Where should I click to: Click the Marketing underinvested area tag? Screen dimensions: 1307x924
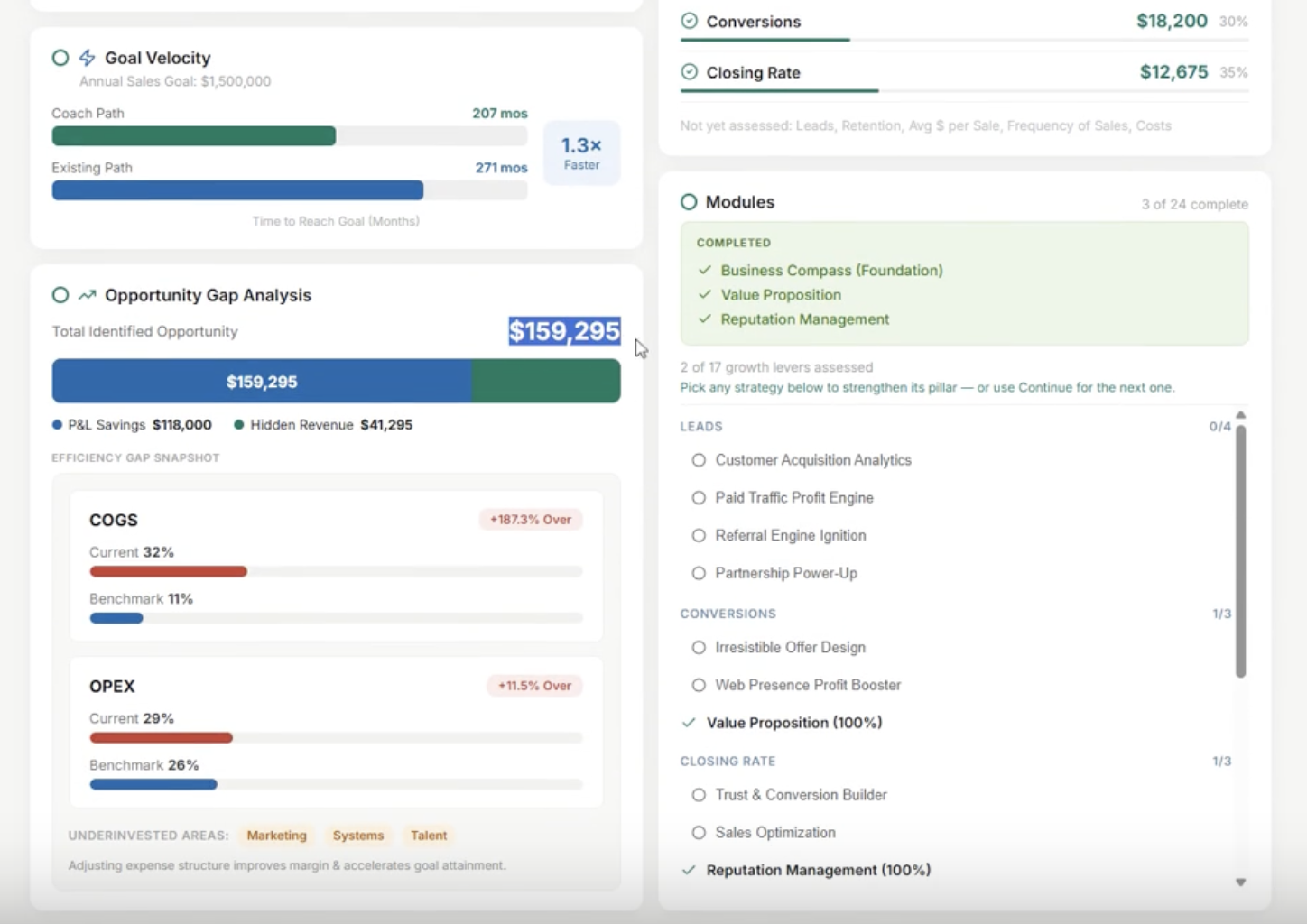coord(277,836)
